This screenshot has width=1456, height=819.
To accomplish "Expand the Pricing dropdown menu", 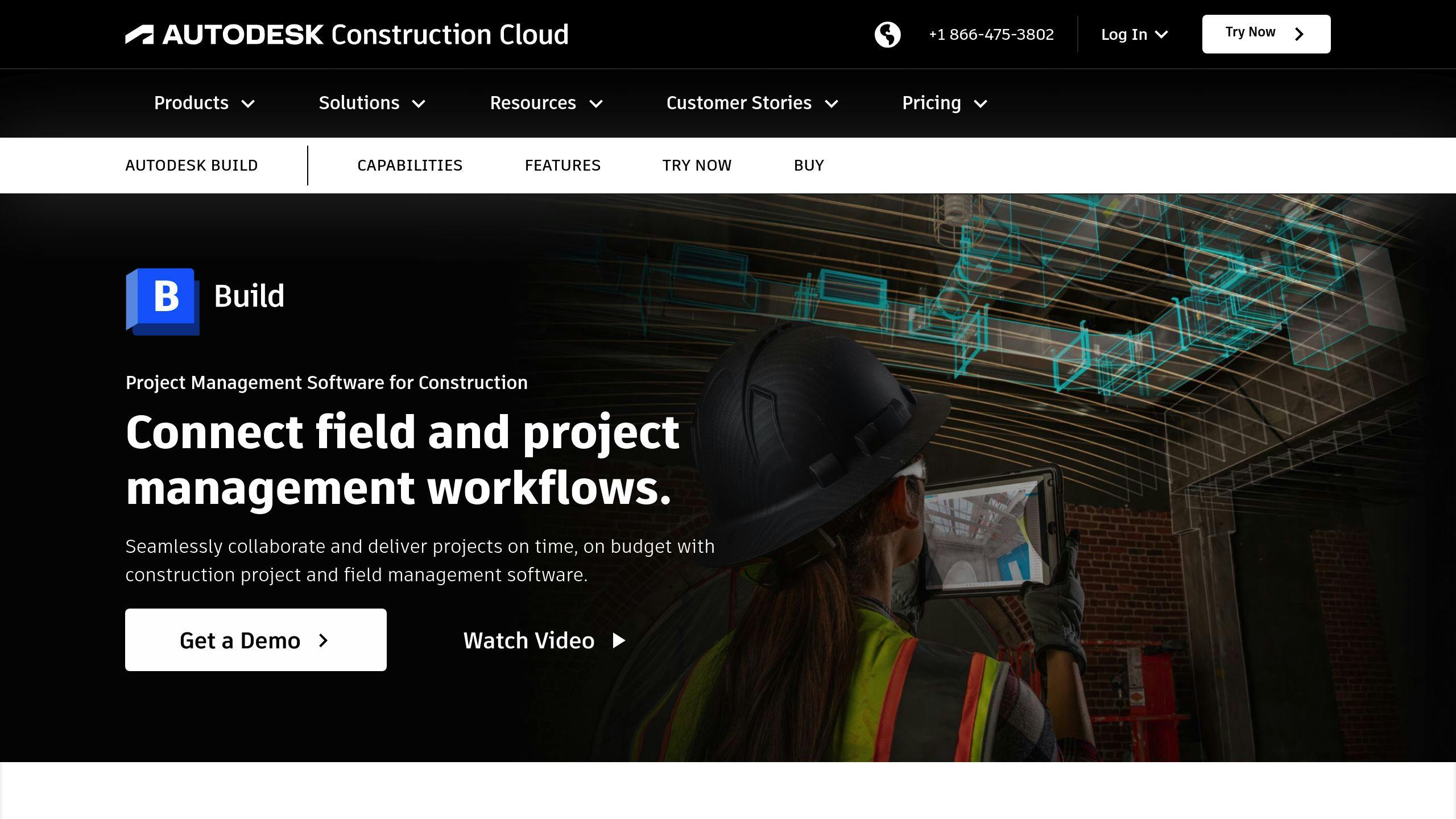I will tap(944, 103).
